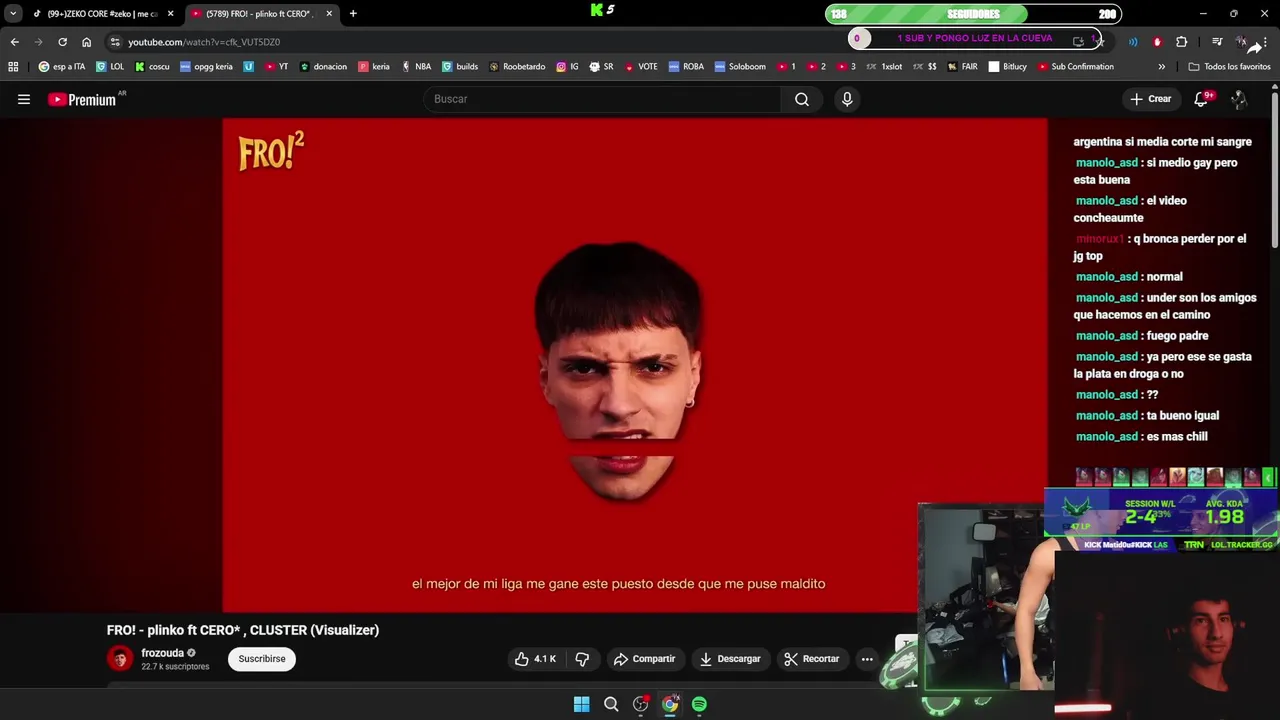This screenshot has height=720, width=1280.
Task: Open the account avatar menu
Action: [1239, 99]
